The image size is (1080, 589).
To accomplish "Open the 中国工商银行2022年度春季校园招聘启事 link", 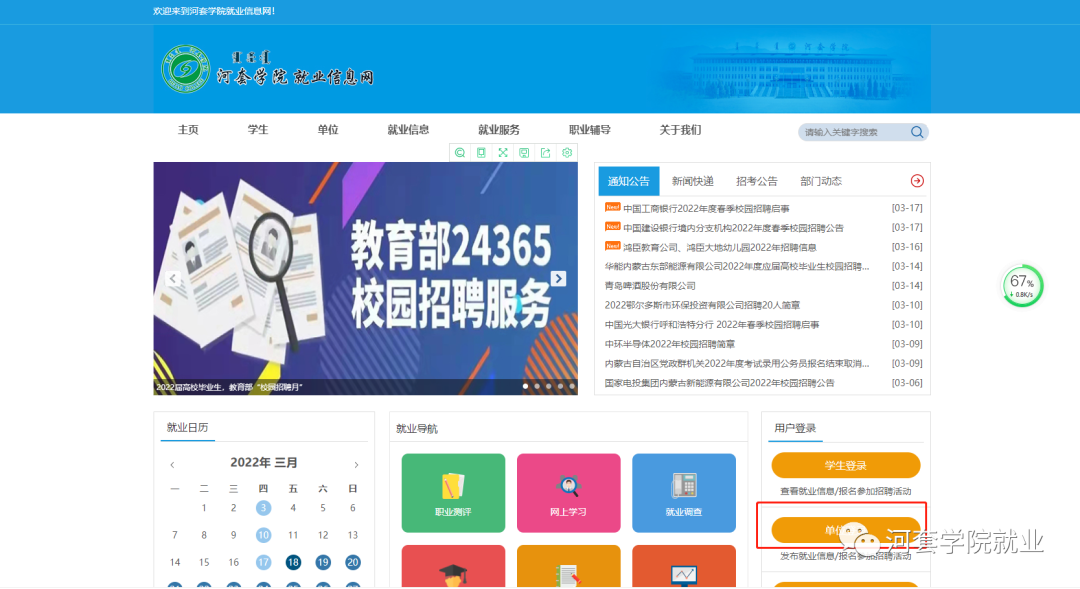I will (x=706, y=208).
